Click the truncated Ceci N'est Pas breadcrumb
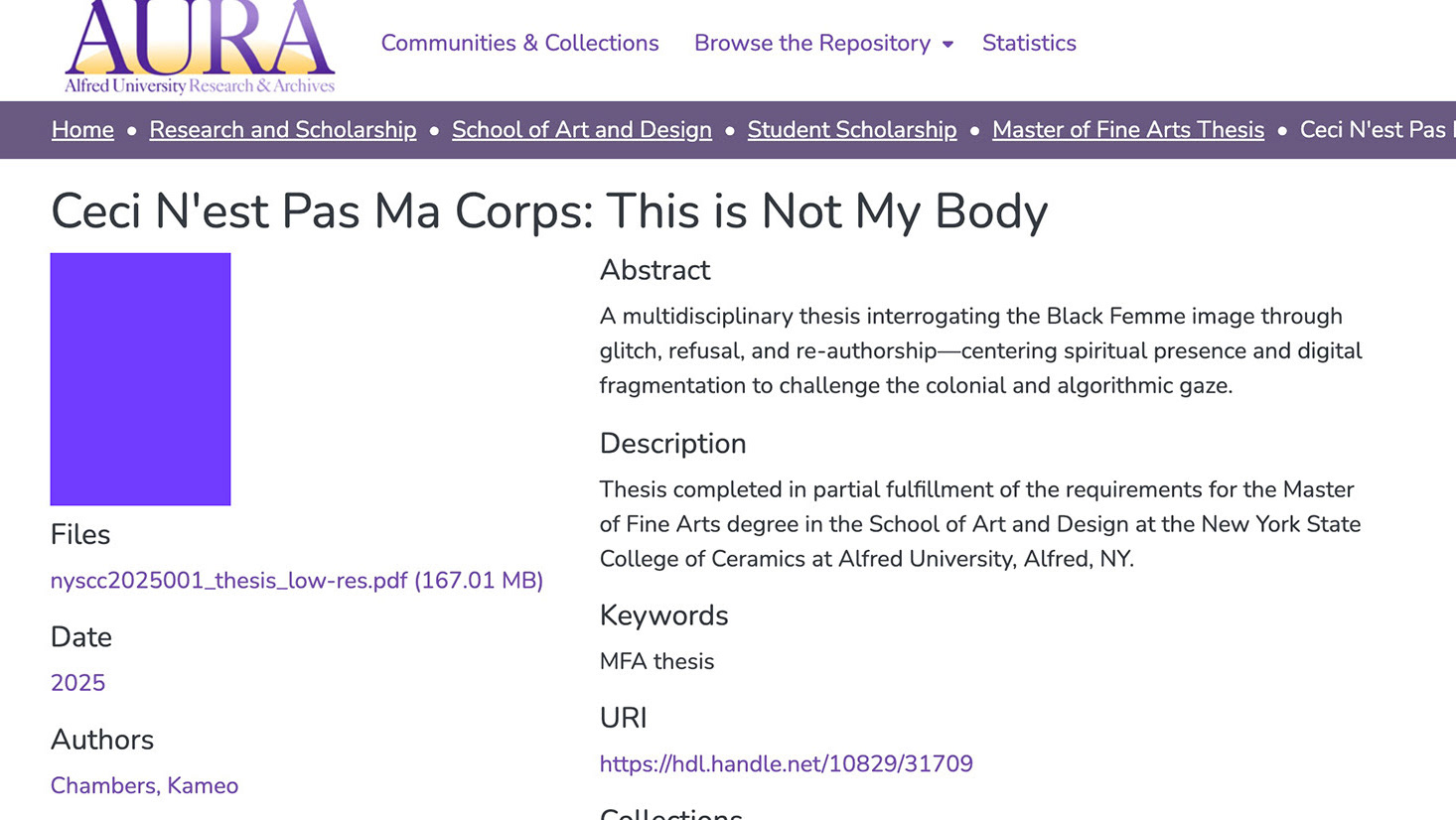The width and height of the screenshot is (1456, 820). (x=1376, y=130)
